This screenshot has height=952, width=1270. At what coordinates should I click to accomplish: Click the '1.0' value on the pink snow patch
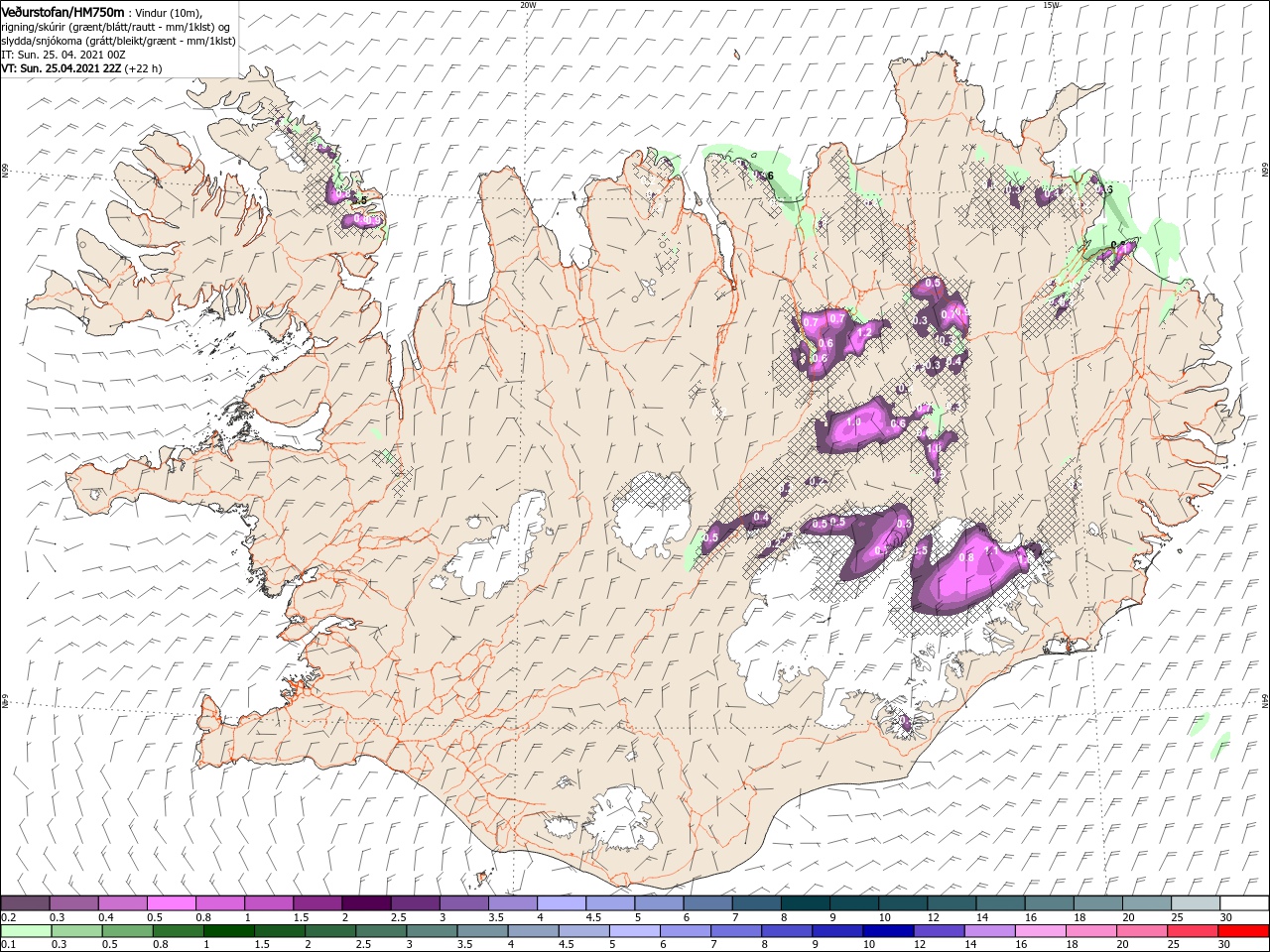tap(853, 421)
